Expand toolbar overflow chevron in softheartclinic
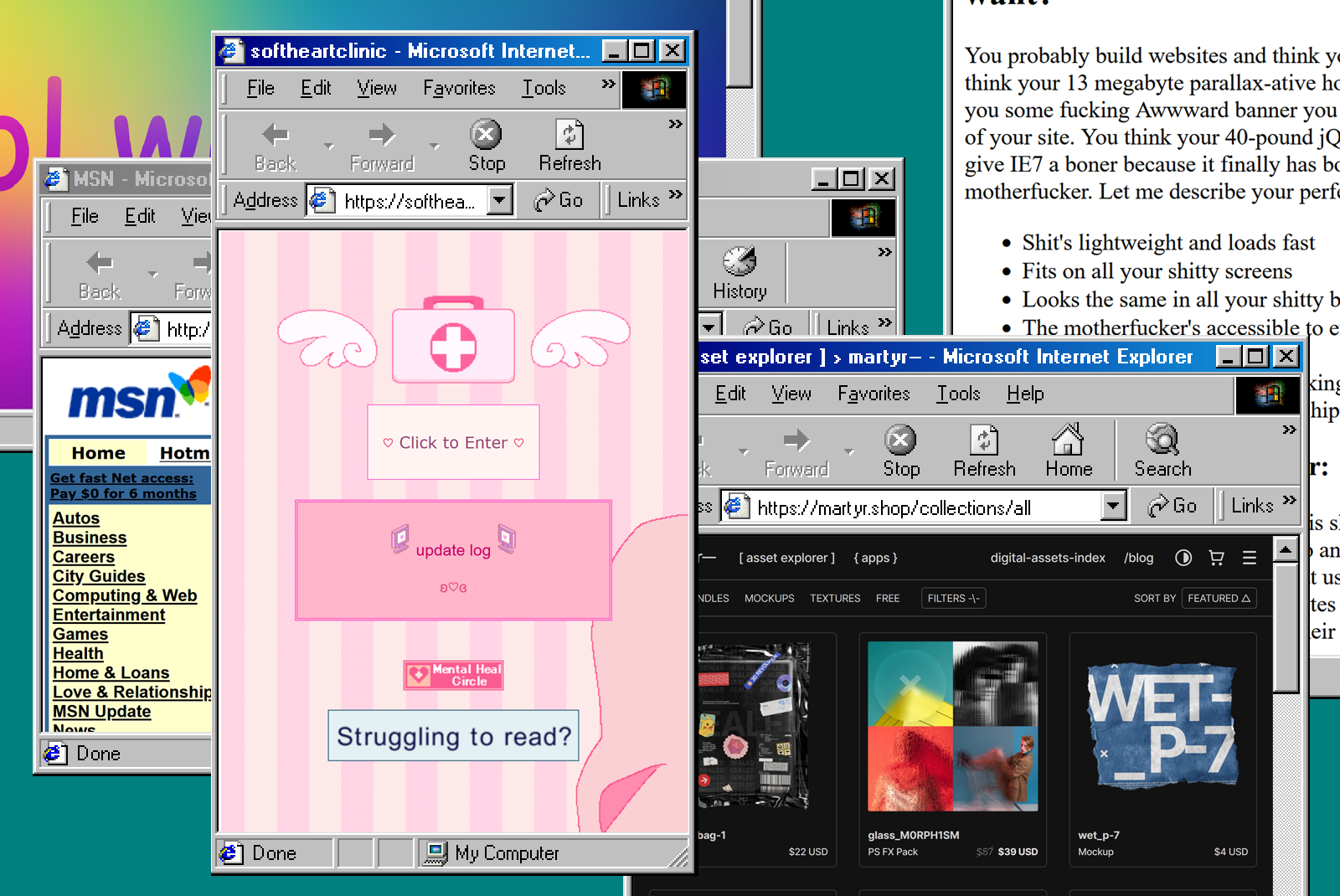 (x=675, y=124)
